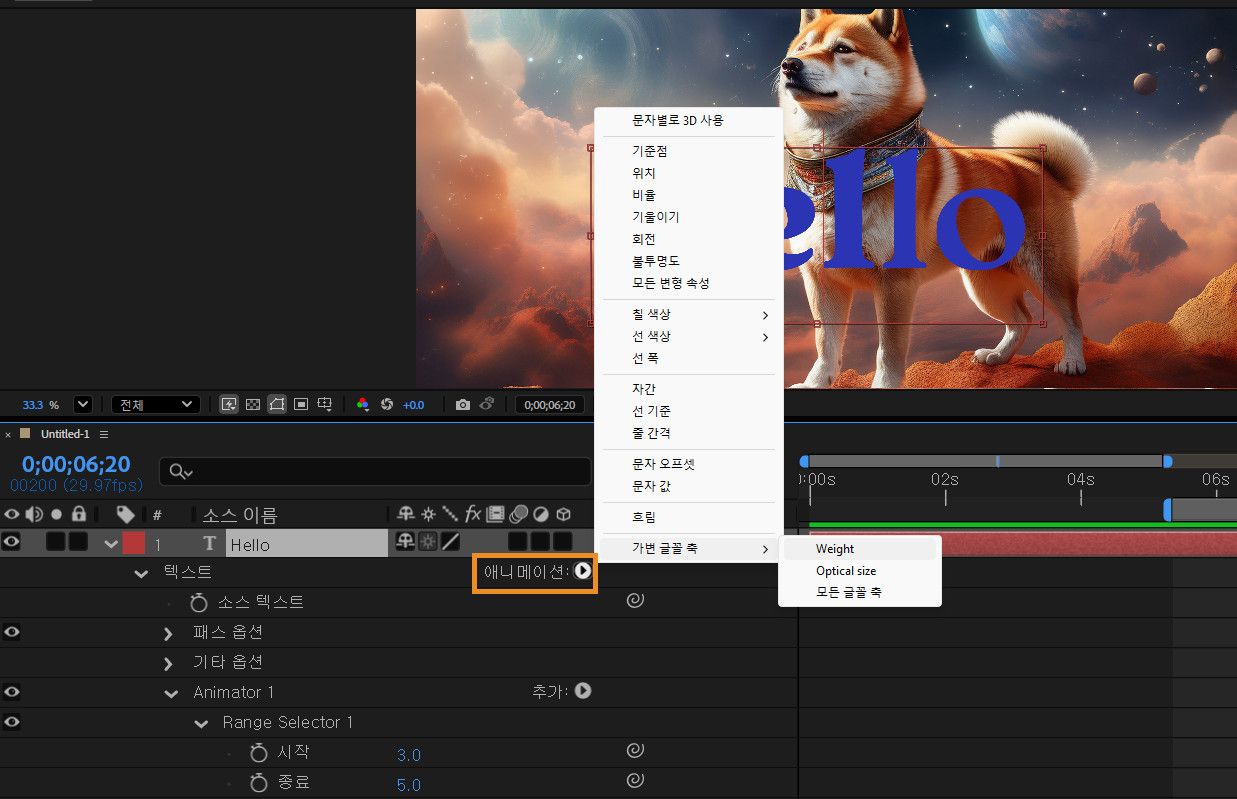Open Untitled-1 panel menu hamburger
The height and width of the screenshot is (799, 1237).
104,434
